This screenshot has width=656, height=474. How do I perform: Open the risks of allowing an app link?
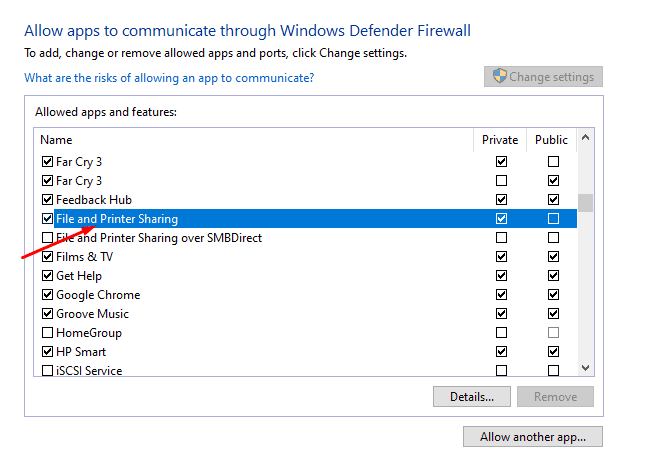[x=169, y=78]
